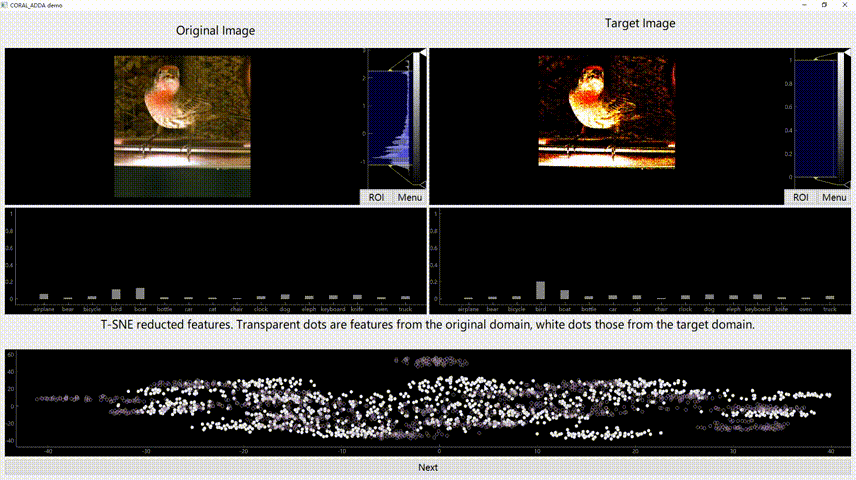The image size is (856, 480).
Task: Click 'keyboard' label in Target chart
Action: click(757, 309)
